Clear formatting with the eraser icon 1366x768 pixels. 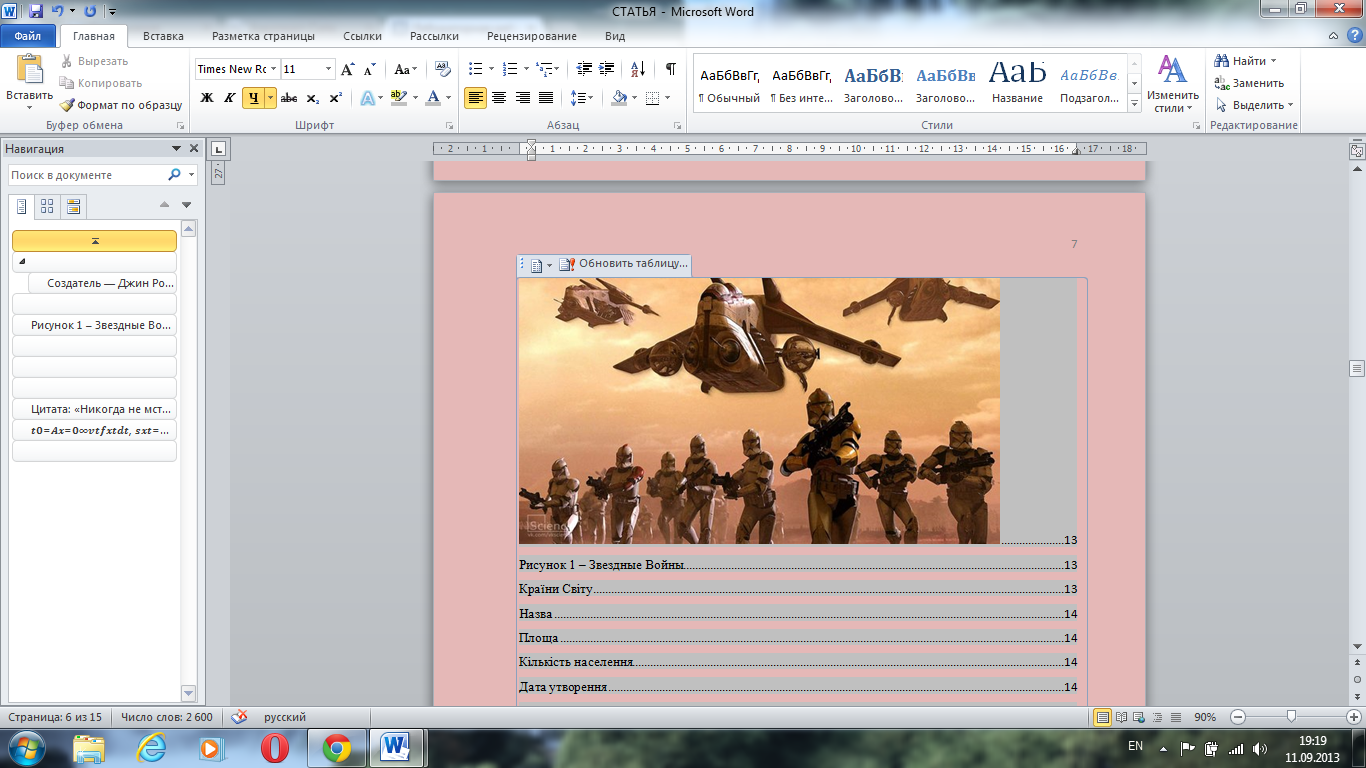point(443,69)
